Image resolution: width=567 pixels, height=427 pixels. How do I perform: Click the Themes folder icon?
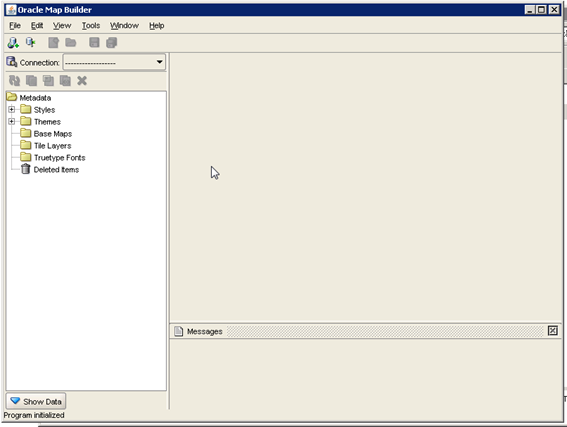point(26,121)
